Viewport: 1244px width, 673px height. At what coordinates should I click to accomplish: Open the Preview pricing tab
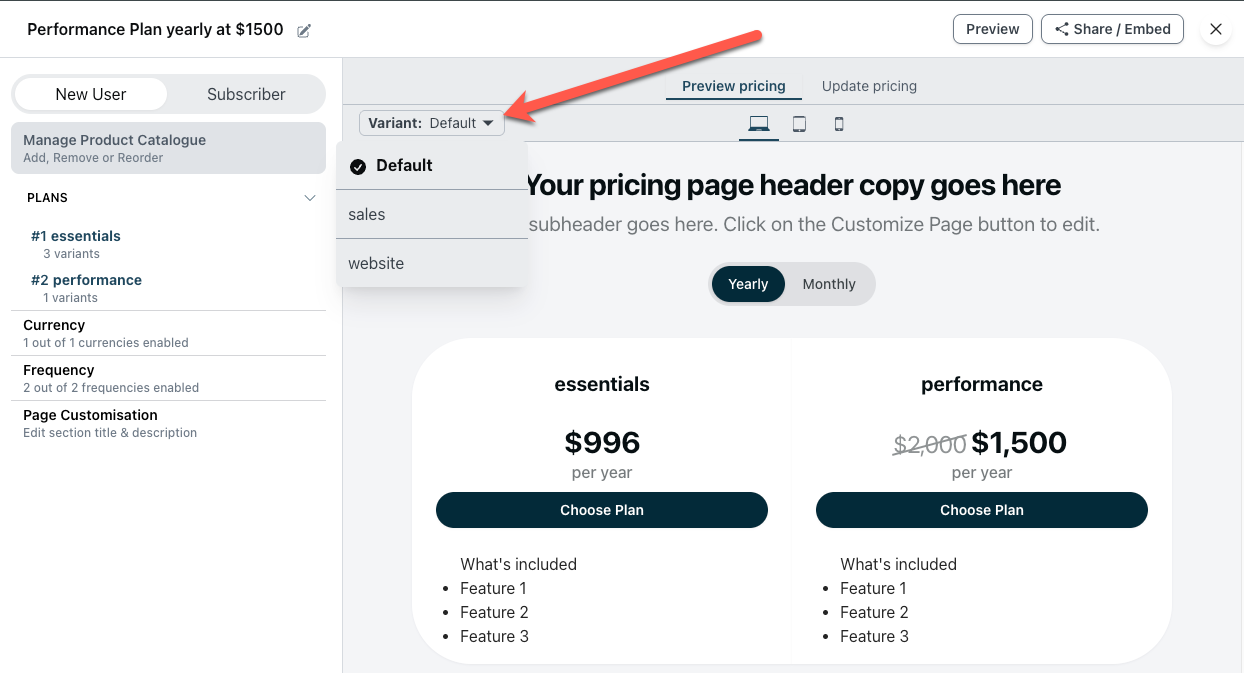coord(734,86)
